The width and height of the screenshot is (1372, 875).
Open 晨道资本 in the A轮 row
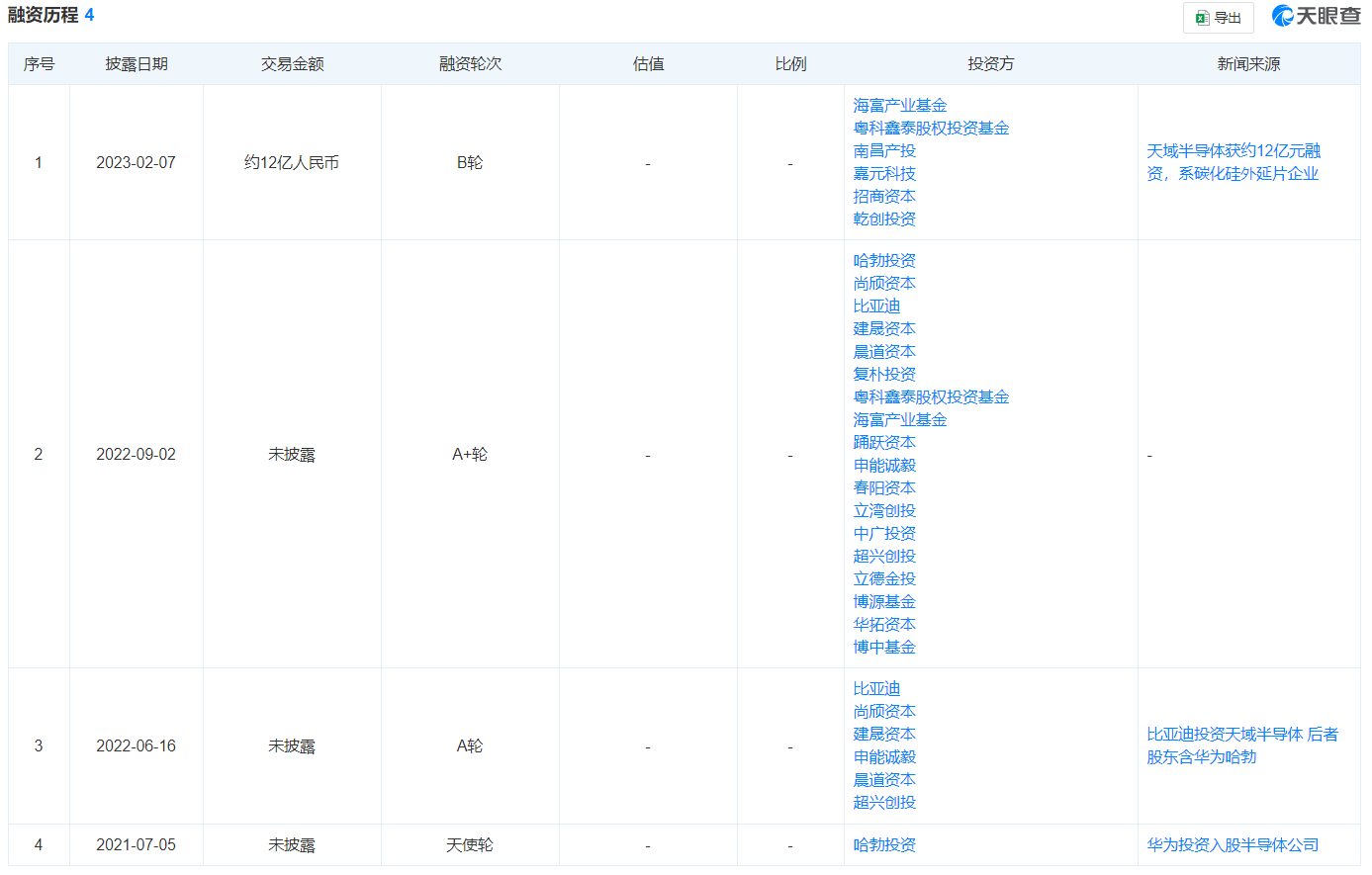pos(884,780)
